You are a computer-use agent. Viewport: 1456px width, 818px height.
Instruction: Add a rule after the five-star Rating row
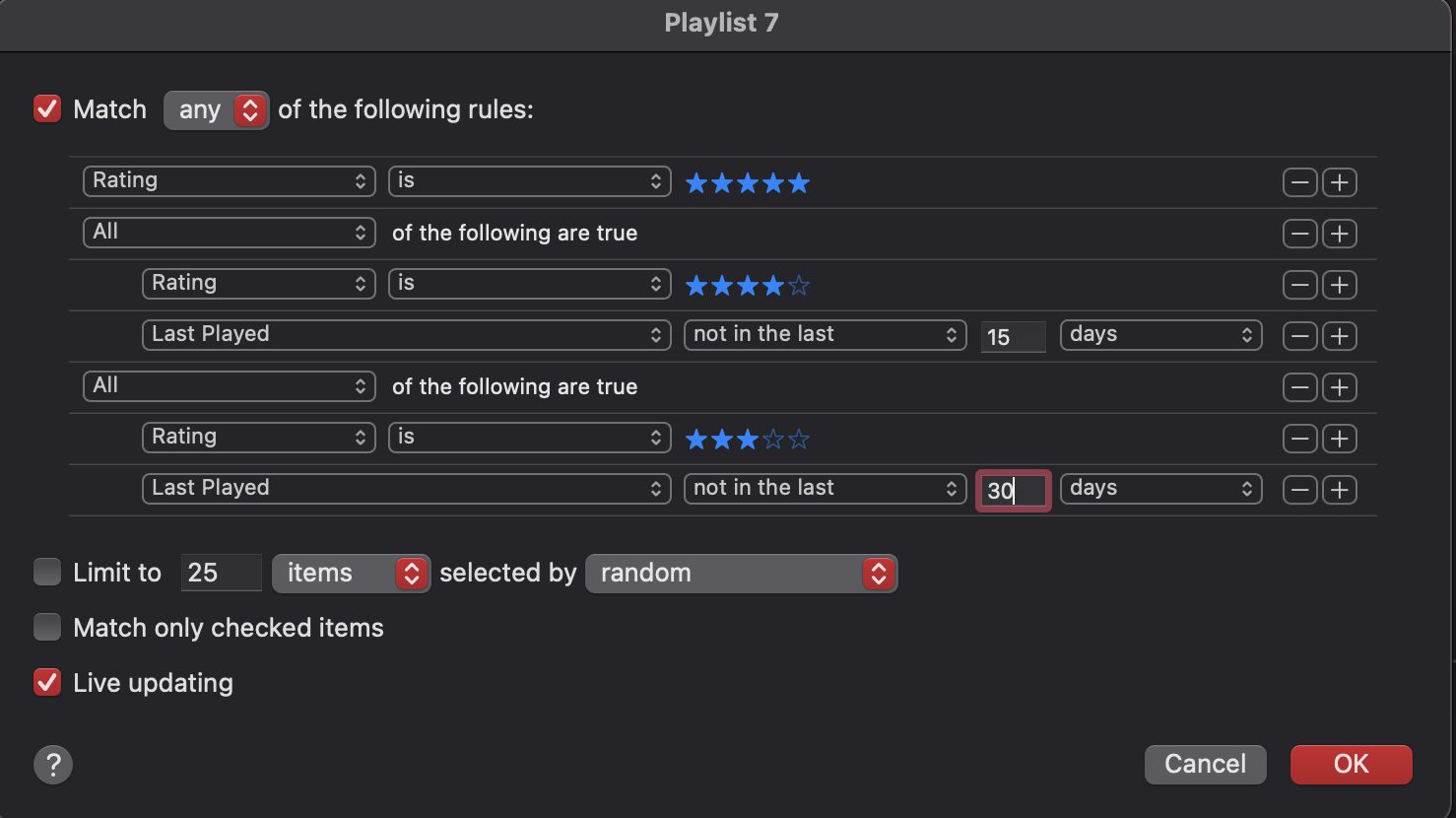pos(1339,182)
